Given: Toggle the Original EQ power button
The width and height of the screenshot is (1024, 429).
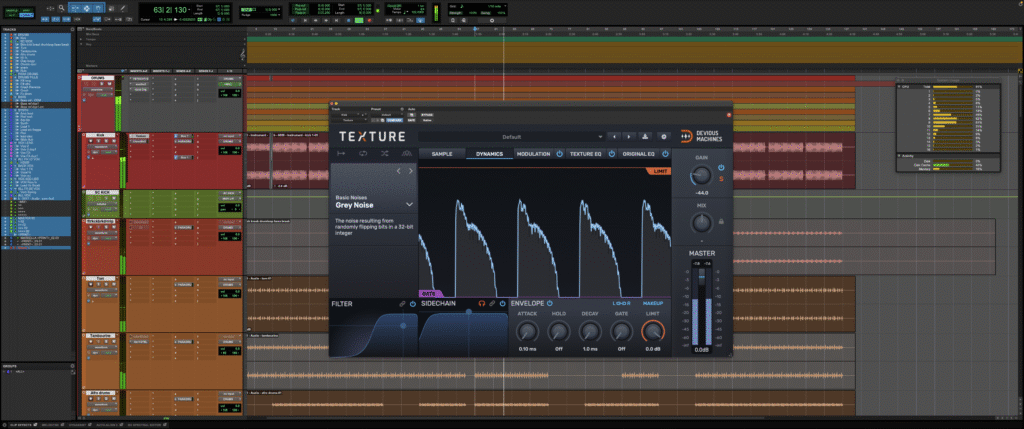Looking at the screenshot, I should click(665, 154).
